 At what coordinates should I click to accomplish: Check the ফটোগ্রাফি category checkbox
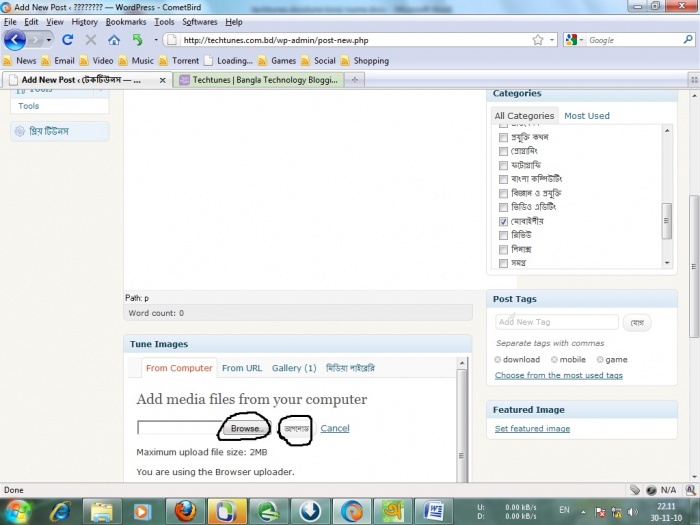click(503, 165)
